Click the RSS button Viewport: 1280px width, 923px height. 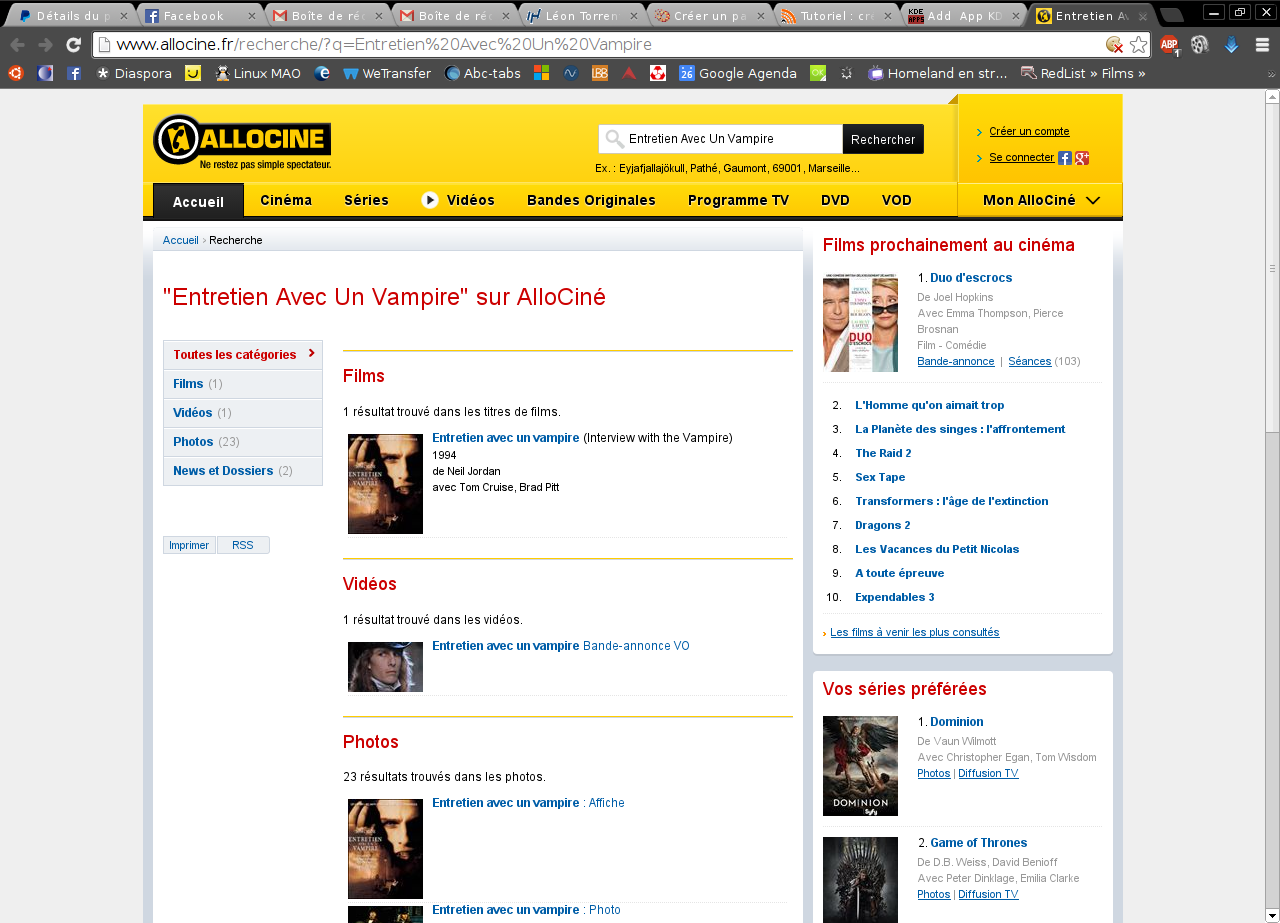(x=243, y=545)
